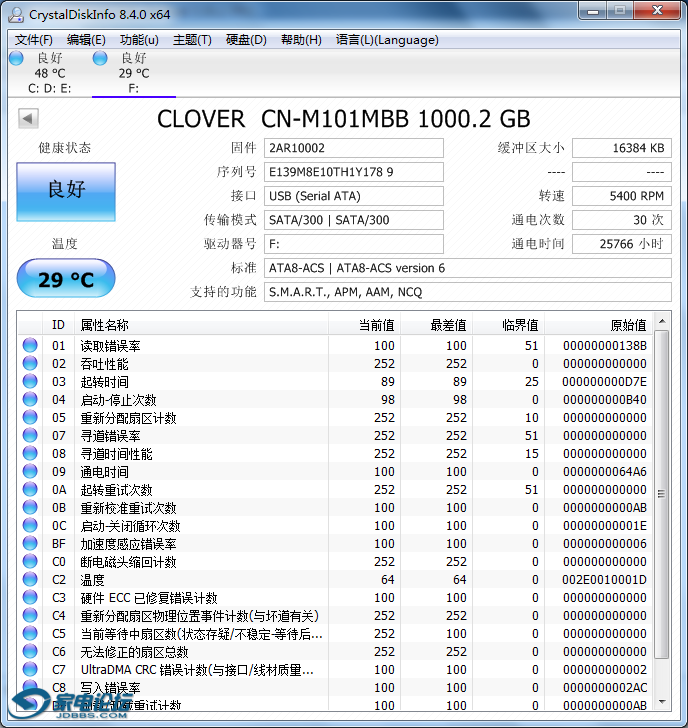Screen dimensions: 688x728
Task: Click status icon for 02 吞吐性能
Action: coord(30,363)
